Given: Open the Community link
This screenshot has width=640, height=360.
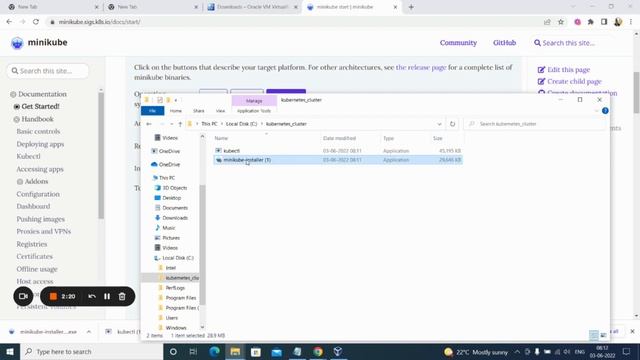Looking at the screenshot, I should 458,43.
